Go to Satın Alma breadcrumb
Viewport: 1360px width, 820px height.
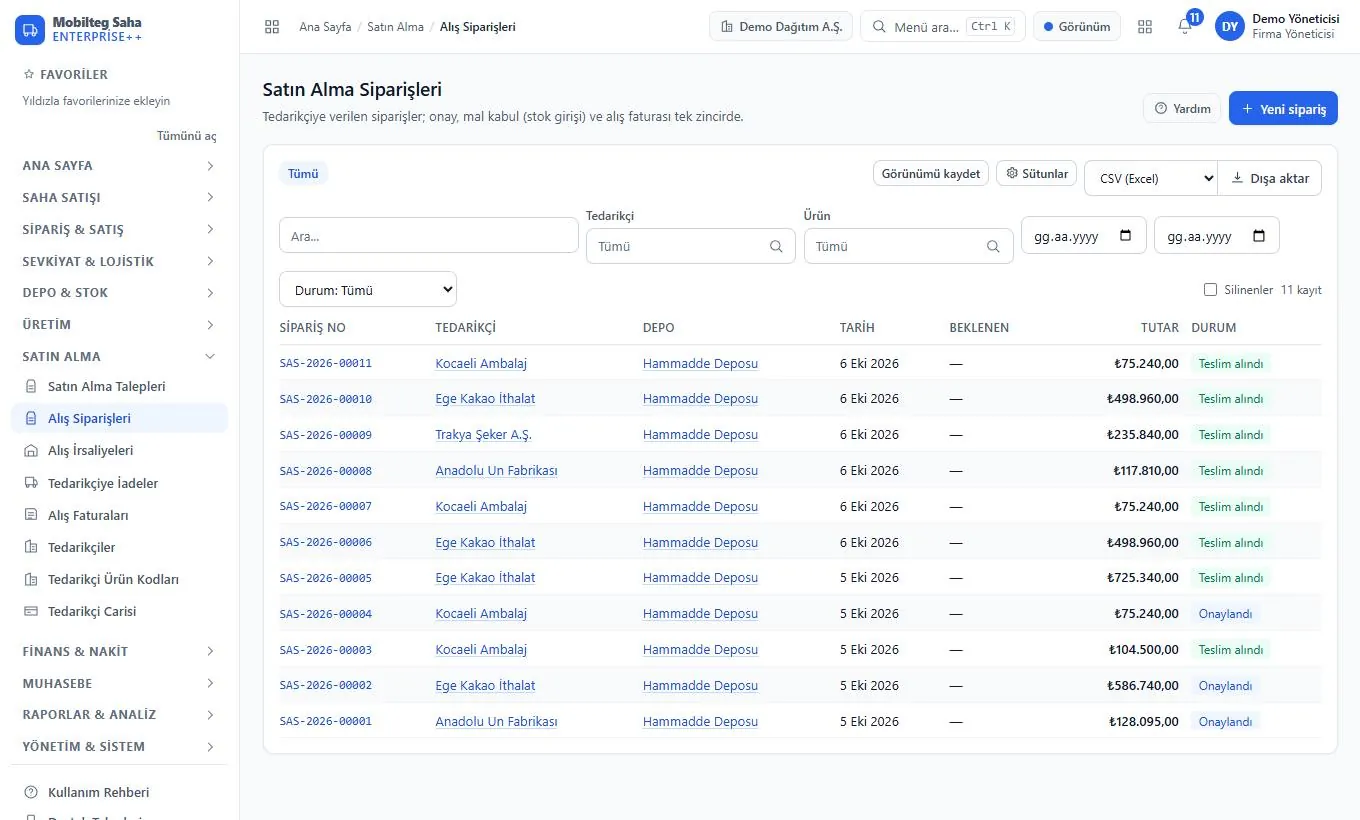[x=395, y=27]
